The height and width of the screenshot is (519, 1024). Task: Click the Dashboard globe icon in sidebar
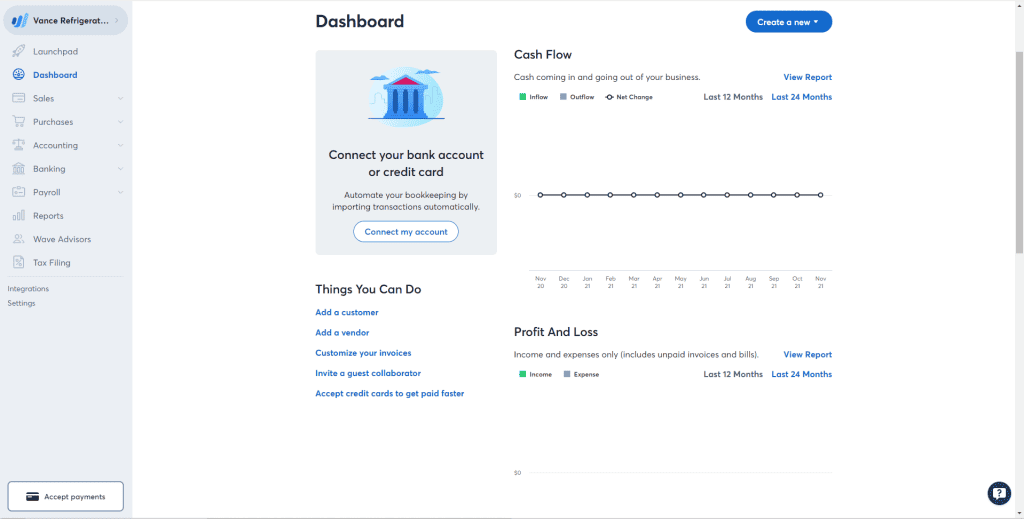(19, 75)
